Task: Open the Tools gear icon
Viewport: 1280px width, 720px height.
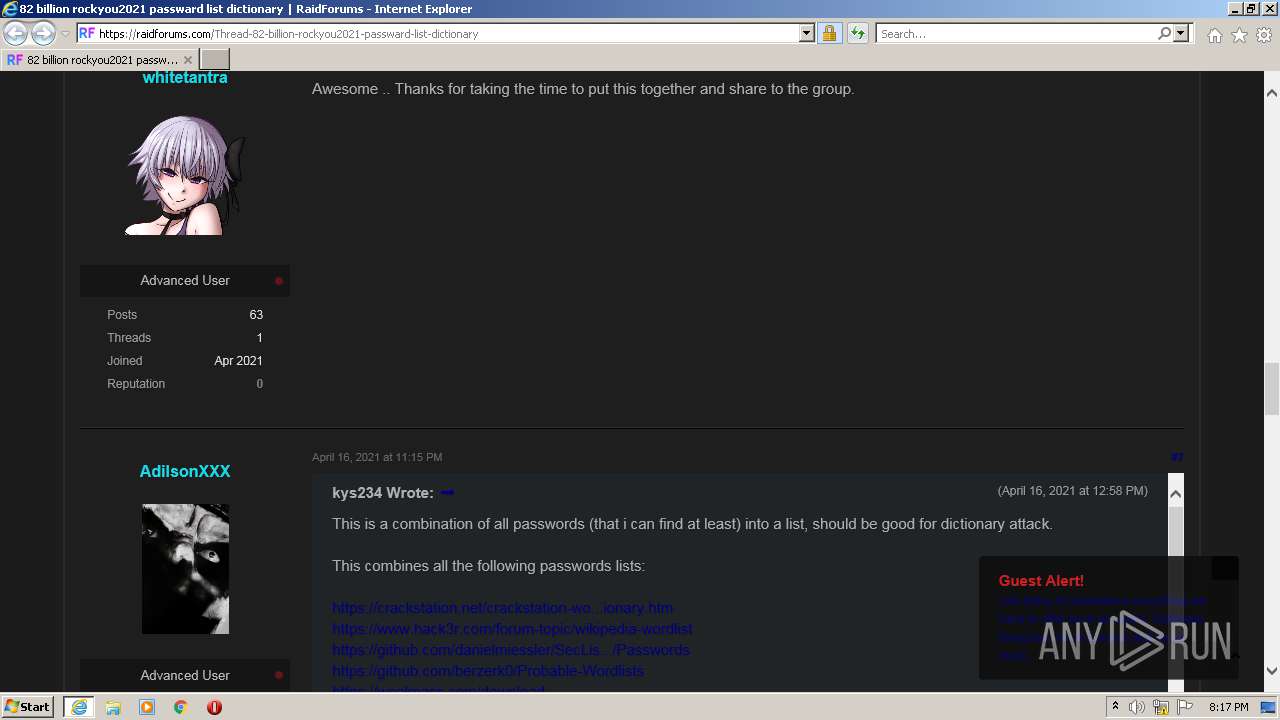Action: coord(1264,35)
